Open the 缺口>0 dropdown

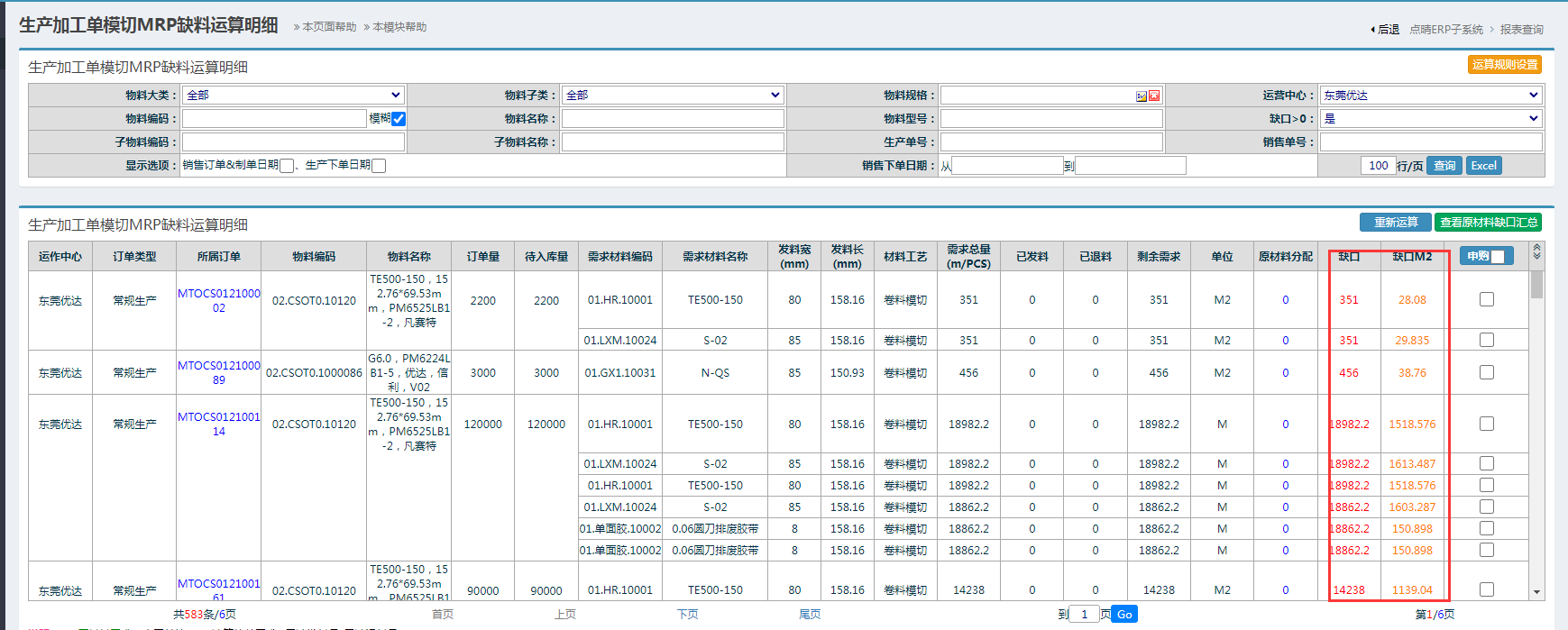1431,119
